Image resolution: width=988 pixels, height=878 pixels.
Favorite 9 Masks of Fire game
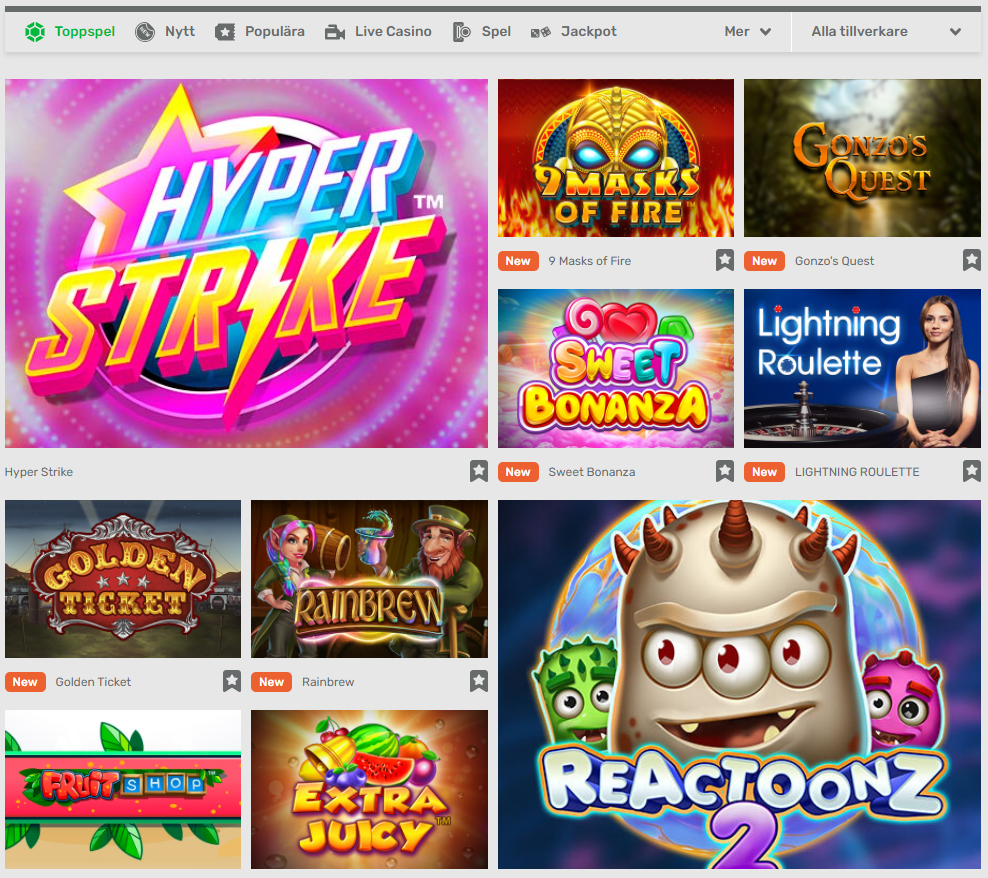pos(725,260)
